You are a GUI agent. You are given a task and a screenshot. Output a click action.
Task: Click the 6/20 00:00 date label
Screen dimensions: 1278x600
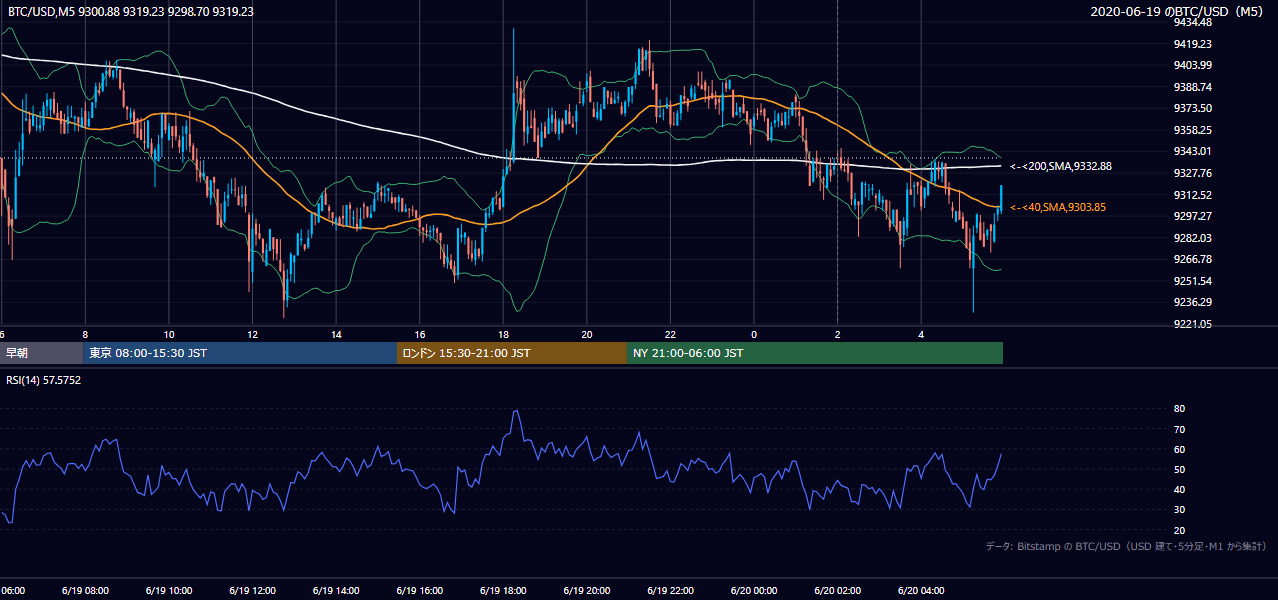753,591
